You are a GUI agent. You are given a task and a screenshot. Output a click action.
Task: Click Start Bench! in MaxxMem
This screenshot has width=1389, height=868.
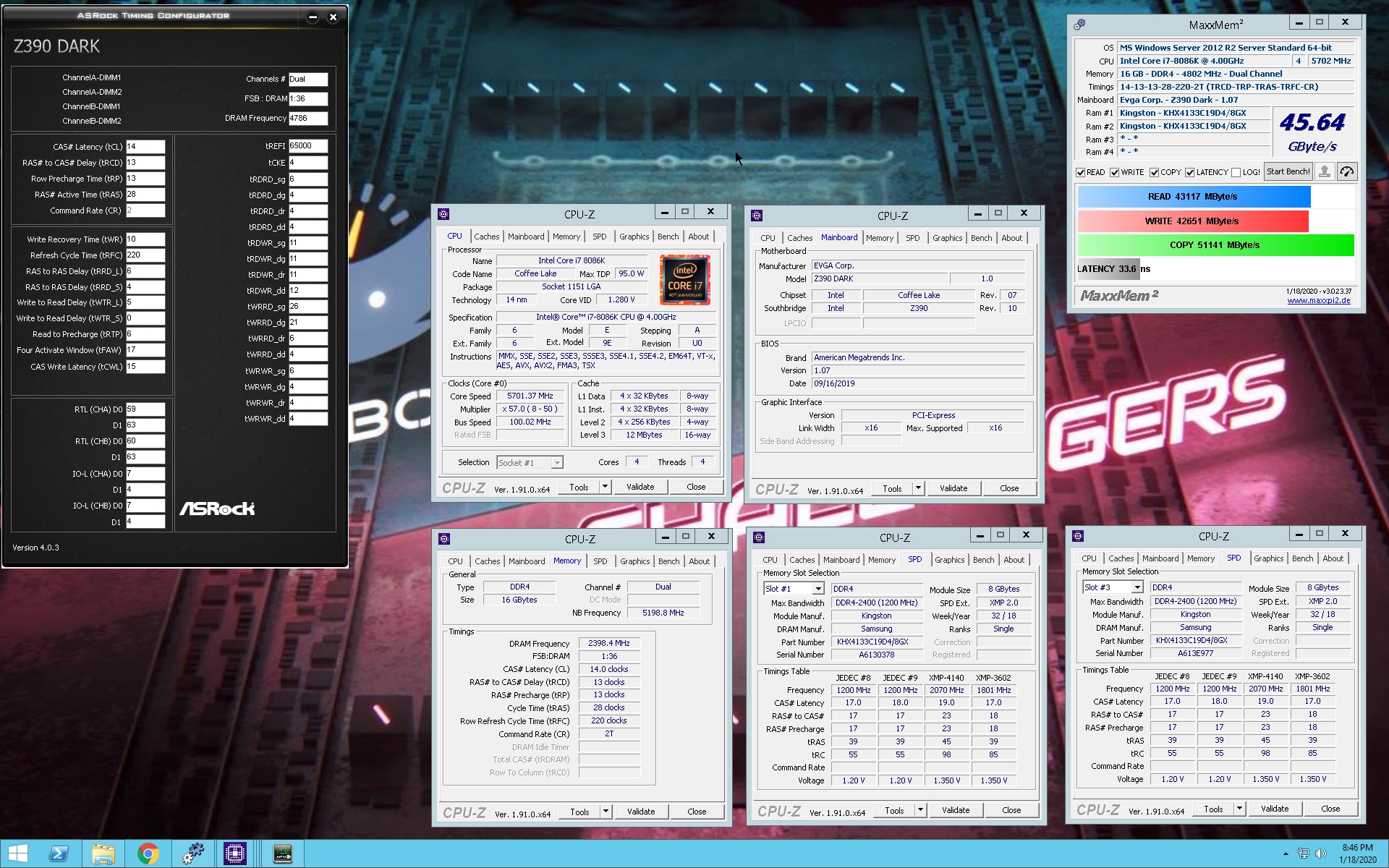1288,171
